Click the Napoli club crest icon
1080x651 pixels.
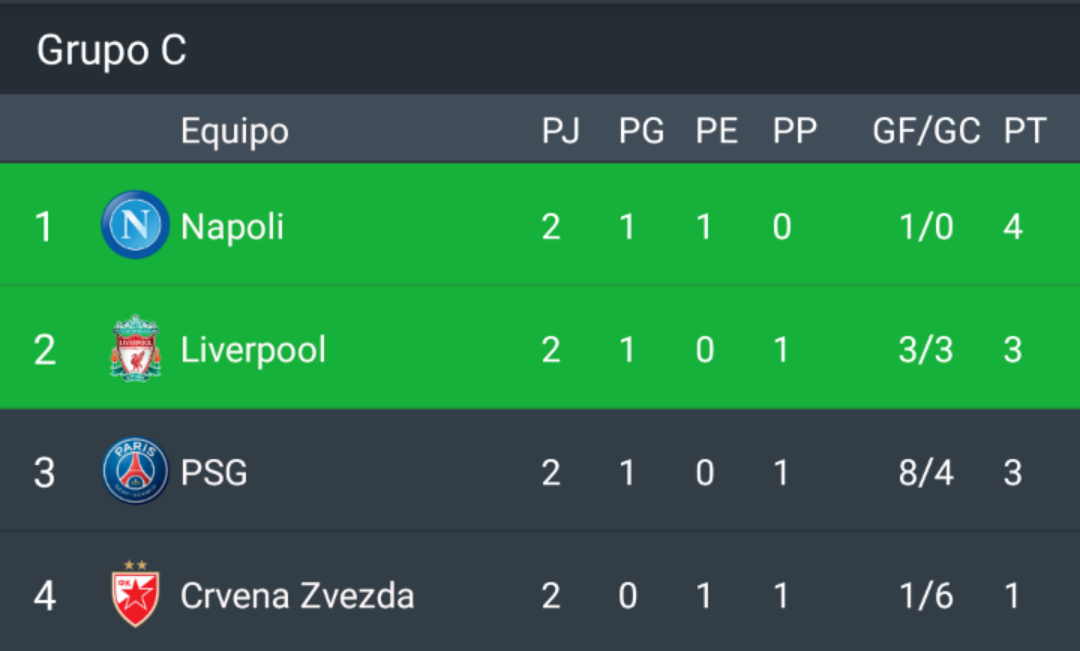tap(135, 225)
